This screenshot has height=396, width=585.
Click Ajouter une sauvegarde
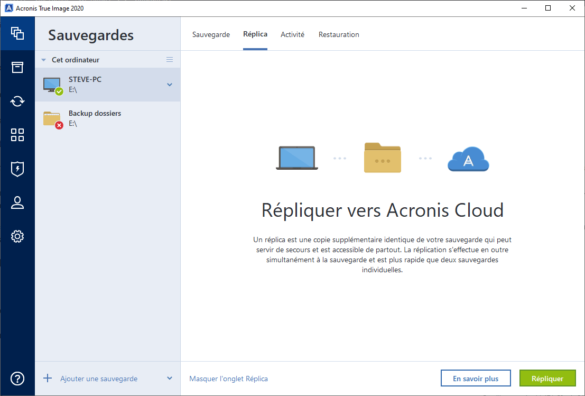point(99,378)
